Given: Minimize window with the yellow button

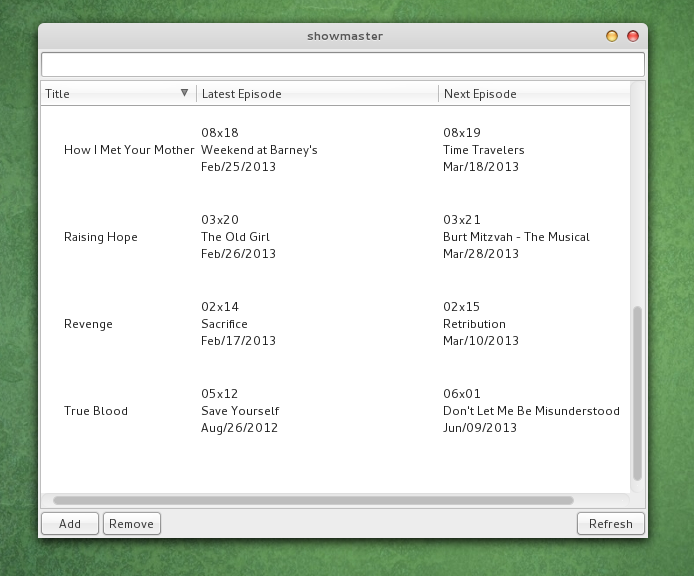Looking at the screenshot, I should [612, 36].
